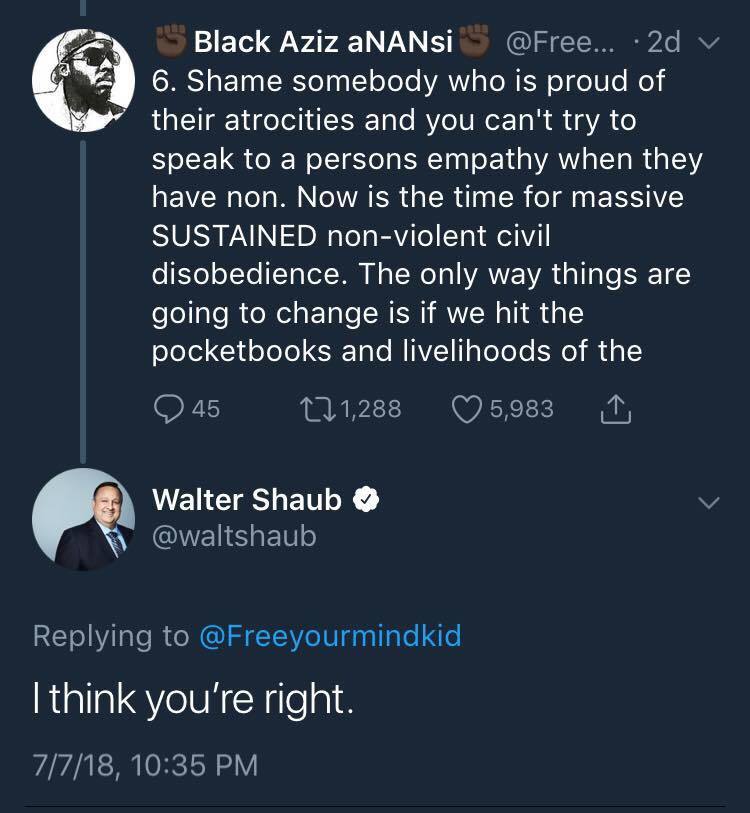
Task: Open the @Freeyourmindkid mention link
Action: point(331,636)
